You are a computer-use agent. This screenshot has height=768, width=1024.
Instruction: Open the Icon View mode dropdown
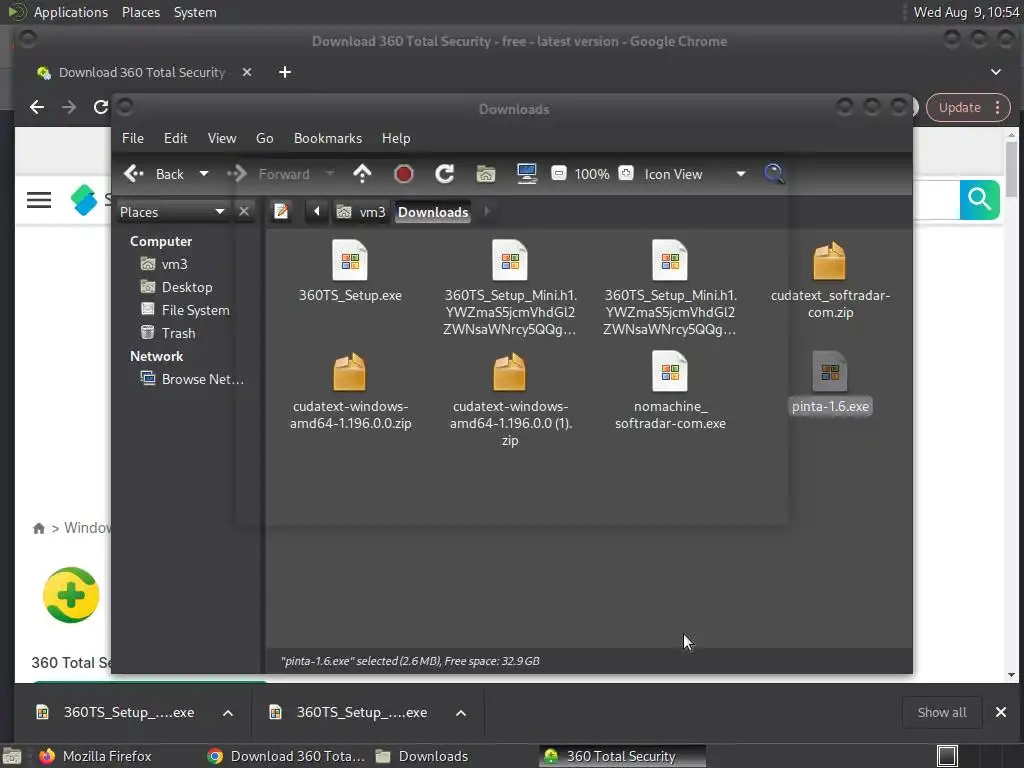point(694,174)
